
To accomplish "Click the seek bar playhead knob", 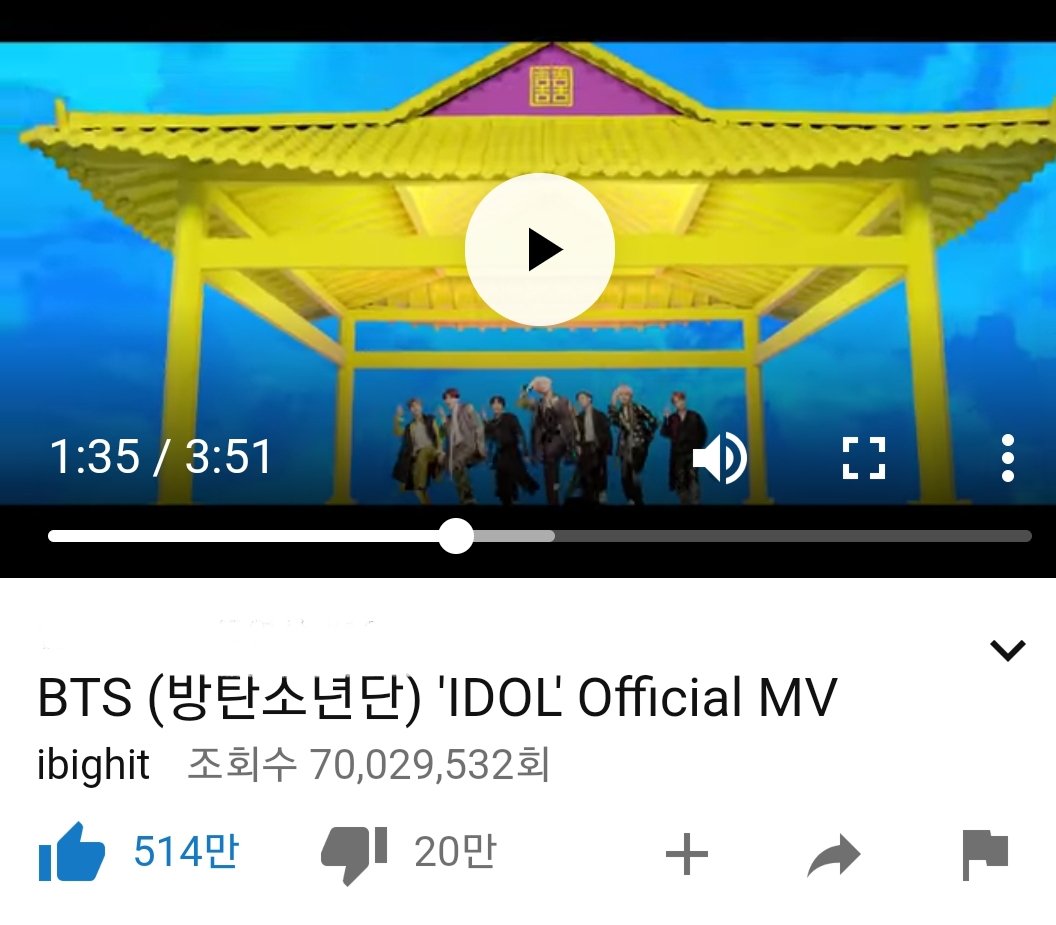I will 456,536.
